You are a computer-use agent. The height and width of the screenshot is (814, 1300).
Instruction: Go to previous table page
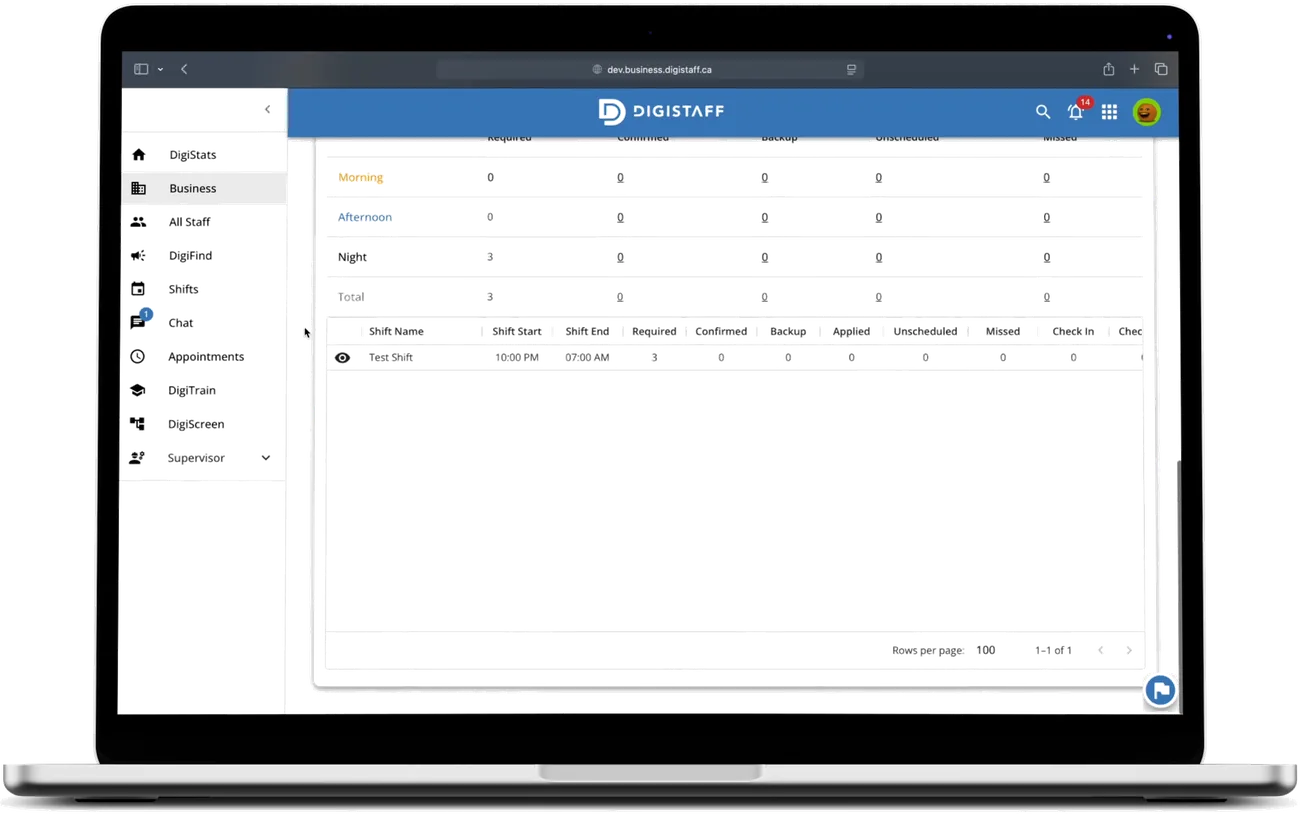point(1101,650)
